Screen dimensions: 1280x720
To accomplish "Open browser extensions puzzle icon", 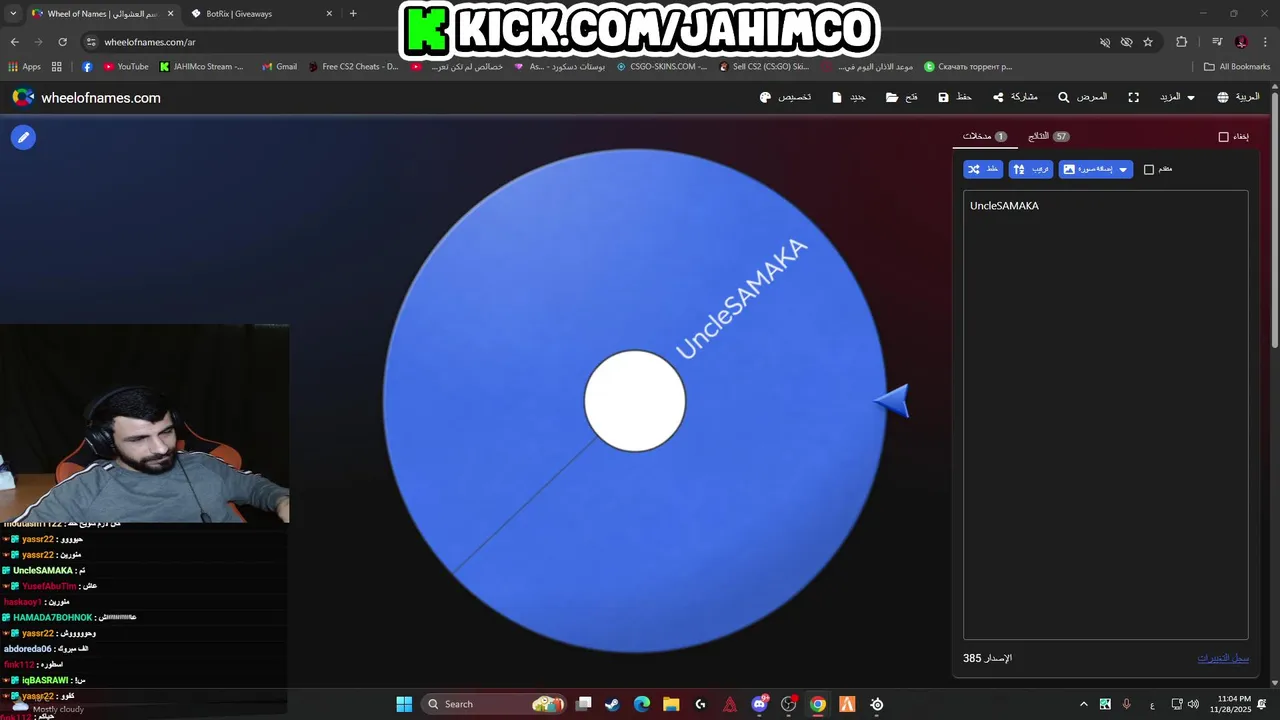I will (1181, 42).
